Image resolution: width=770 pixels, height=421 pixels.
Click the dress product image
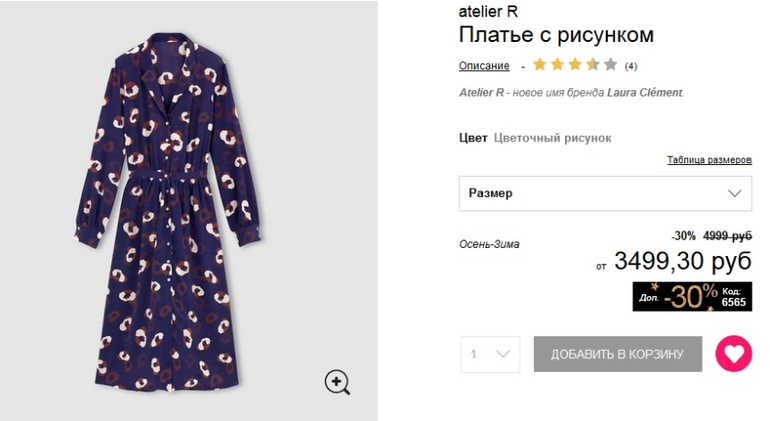tap(174, 210)
